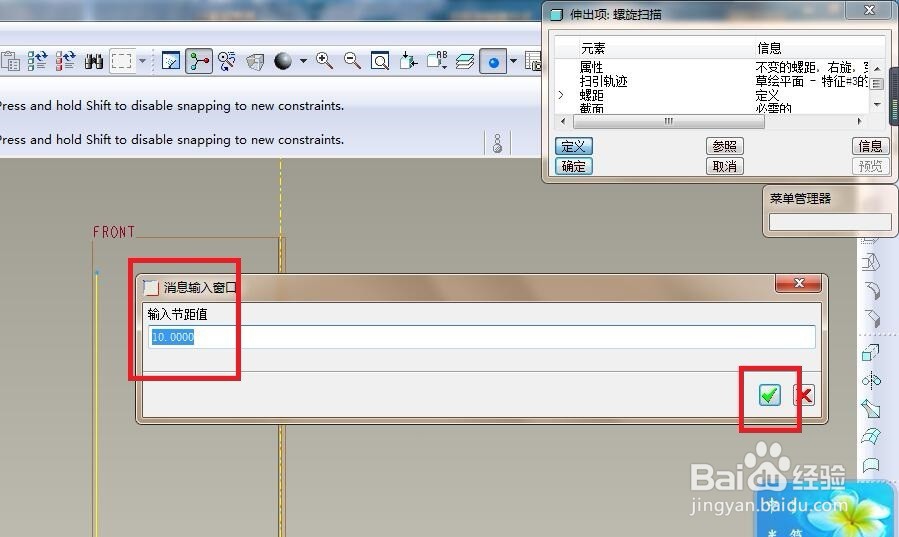Click the thermometer-style icon in the message bar
Screen dimensions: 899x537
pyautogui.click(x=498, y=143)
